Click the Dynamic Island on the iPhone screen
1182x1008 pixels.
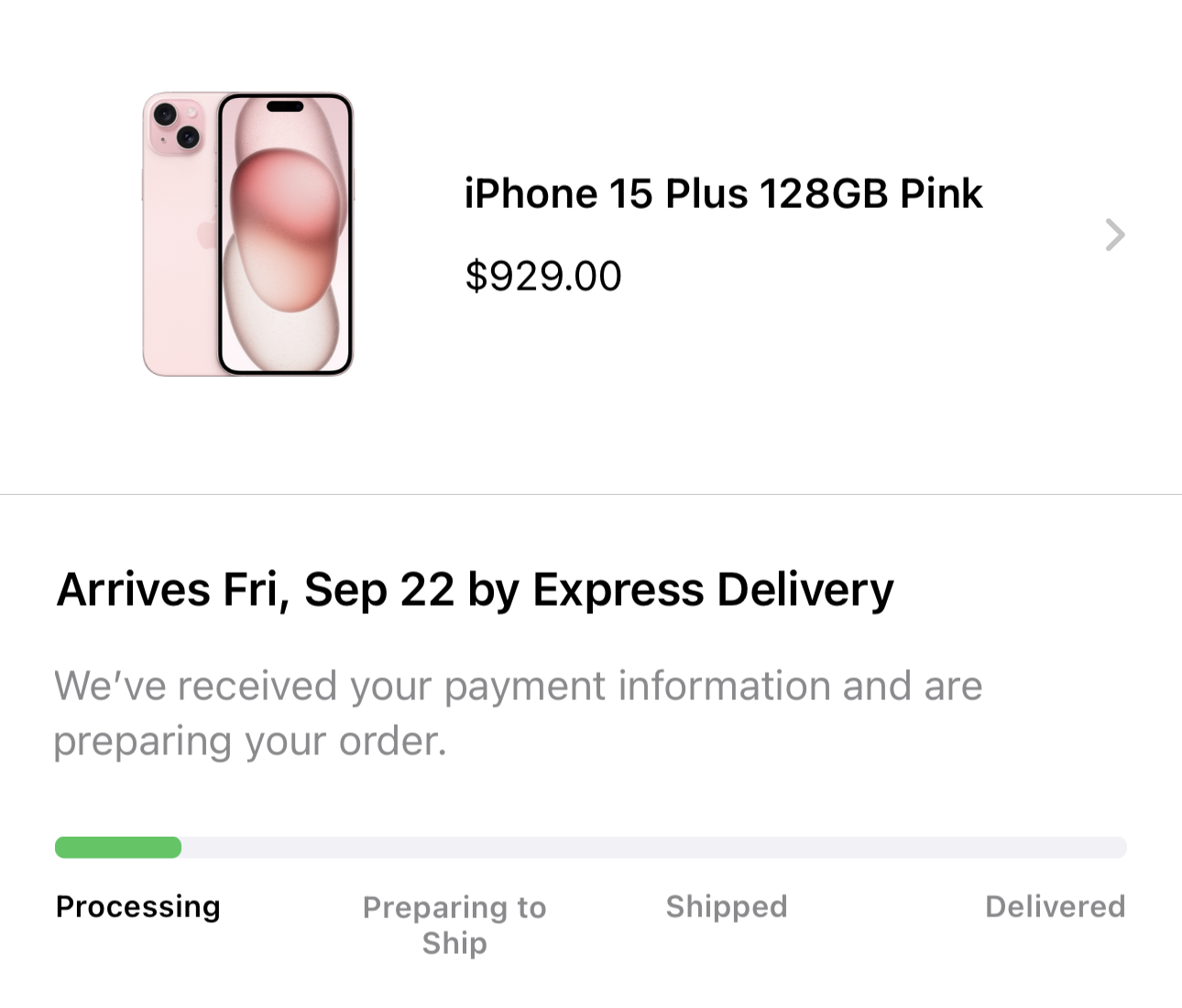[x=285, y=107]
